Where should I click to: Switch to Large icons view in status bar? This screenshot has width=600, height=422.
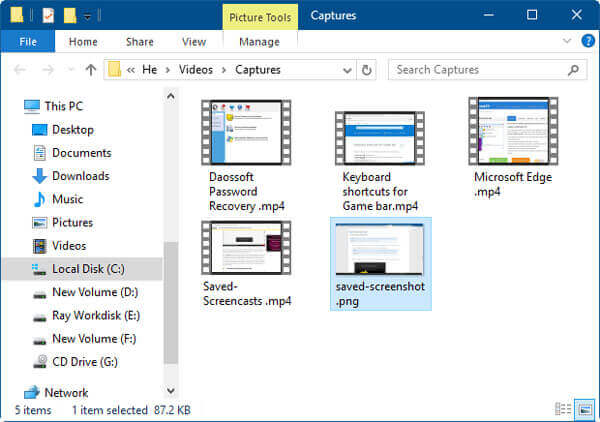coord(585,409)
